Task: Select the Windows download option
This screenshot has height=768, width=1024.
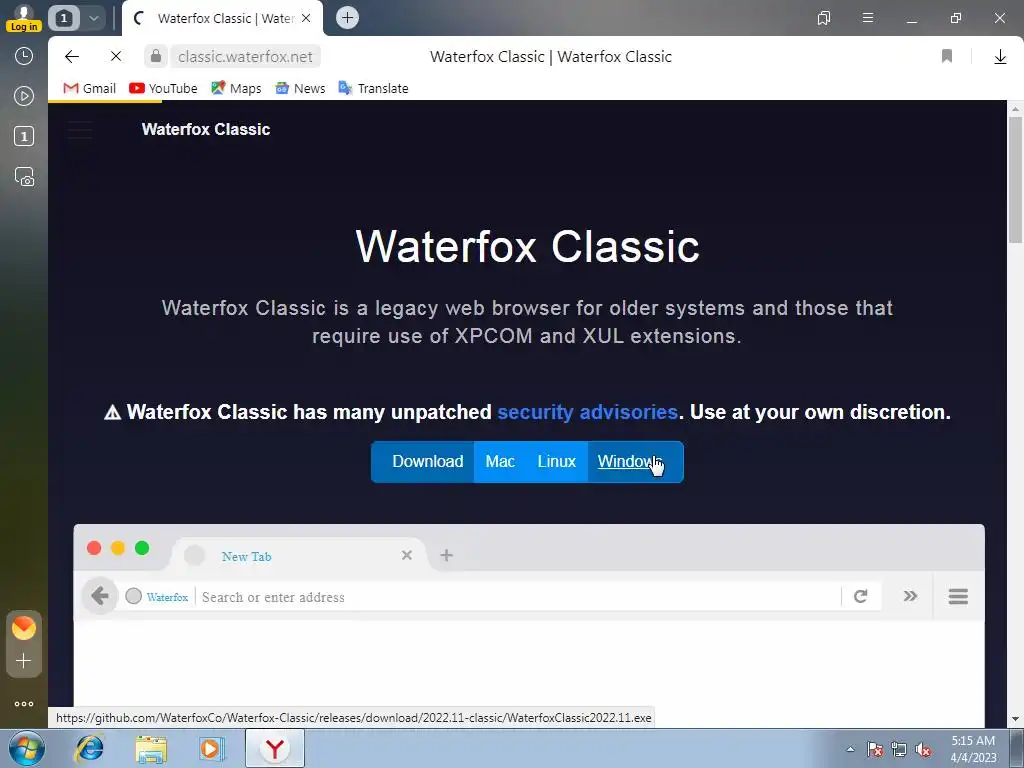Action: pyautogui.click(x=630, y=462)
